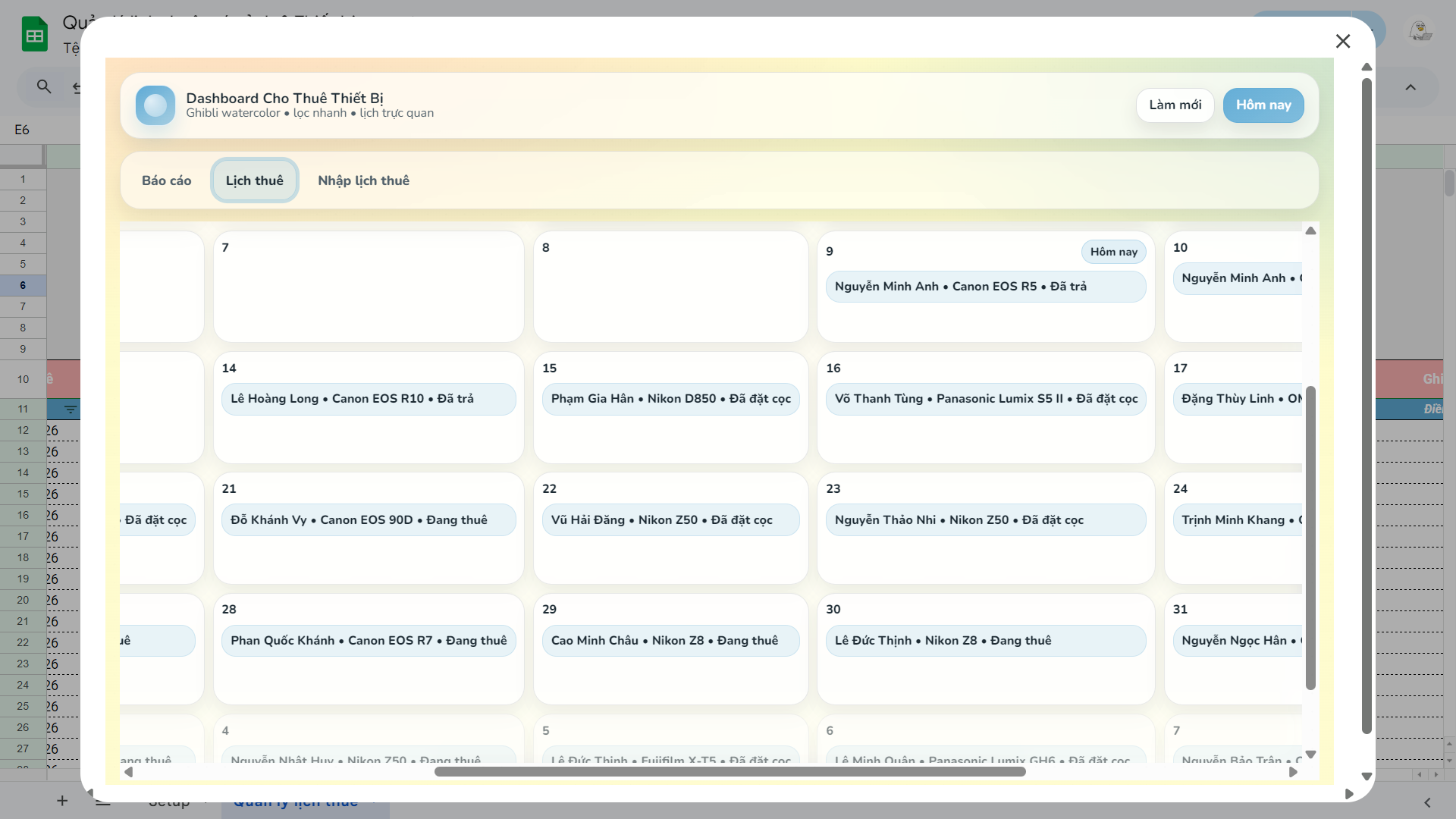1456x819 pixels.
Task: Click the dialog scroll-down arrow
Action: (1367, 777)
